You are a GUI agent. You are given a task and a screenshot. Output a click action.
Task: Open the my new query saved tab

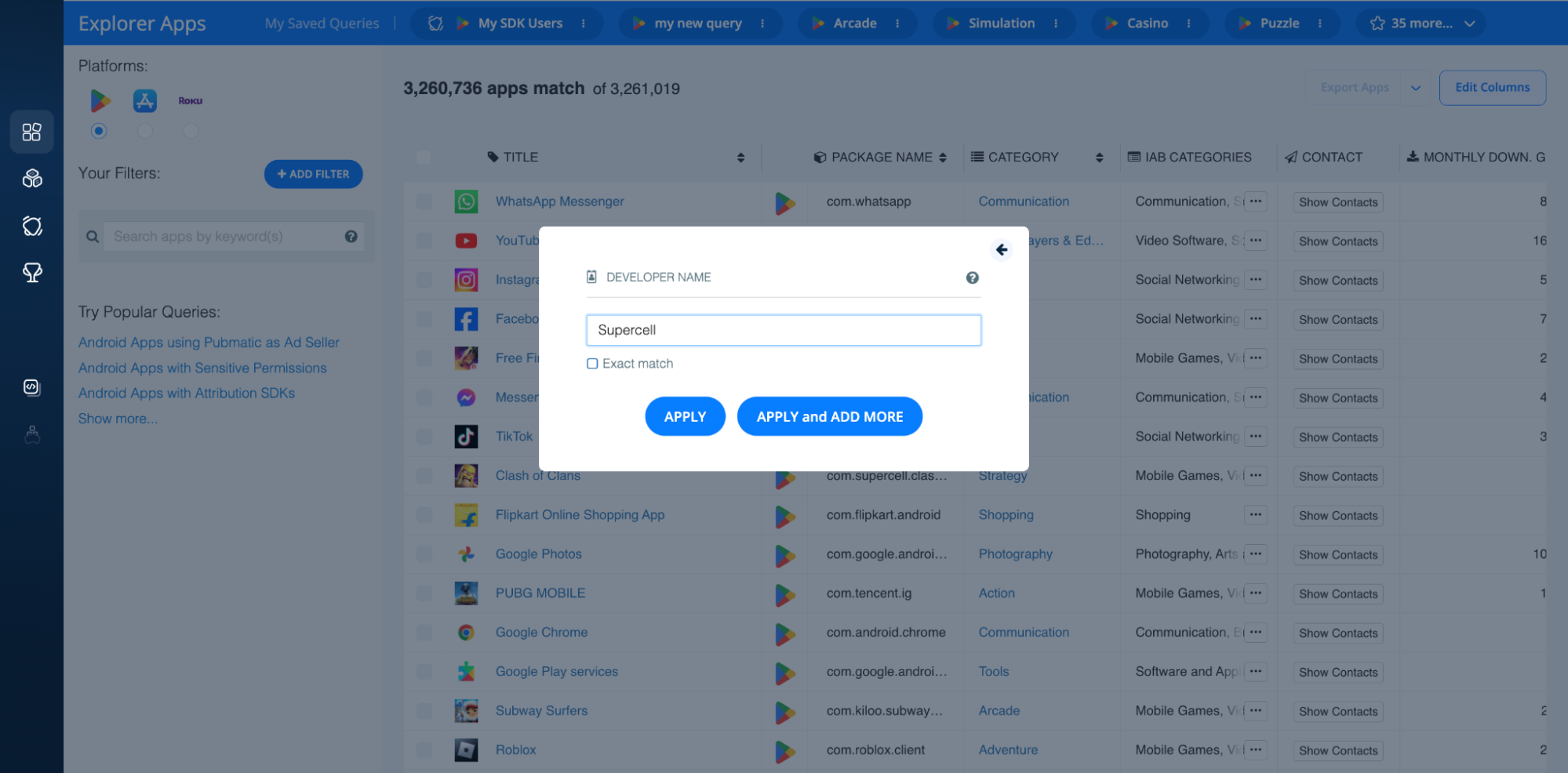point(698,24)
